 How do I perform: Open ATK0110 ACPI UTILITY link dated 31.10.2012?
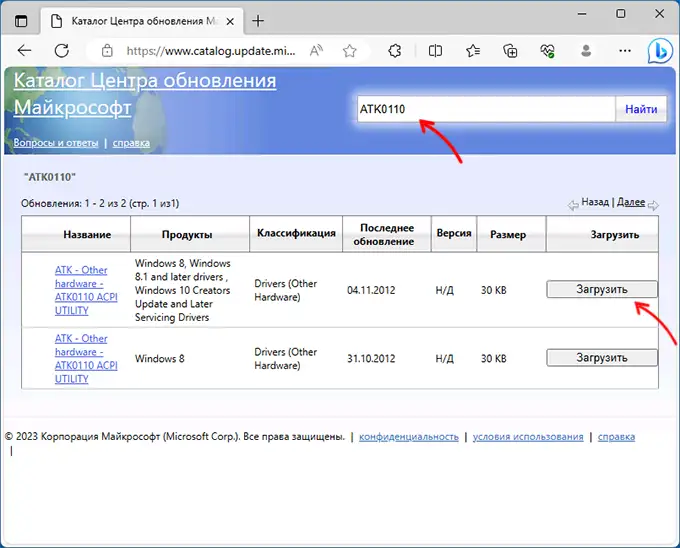point(86,359)
